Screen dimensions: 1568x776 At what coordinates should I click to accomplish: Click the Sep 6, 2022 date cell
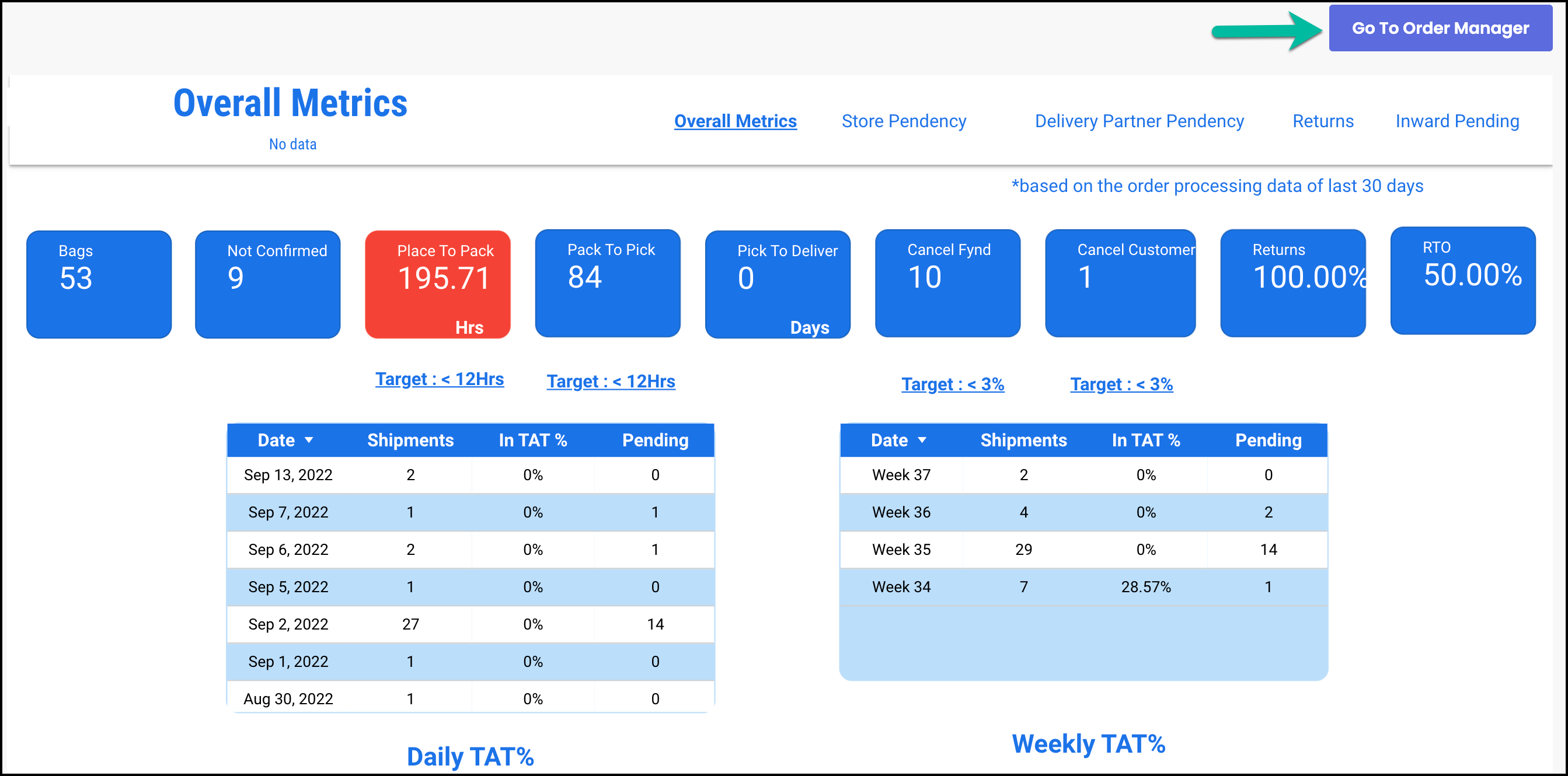coord(288,549)
